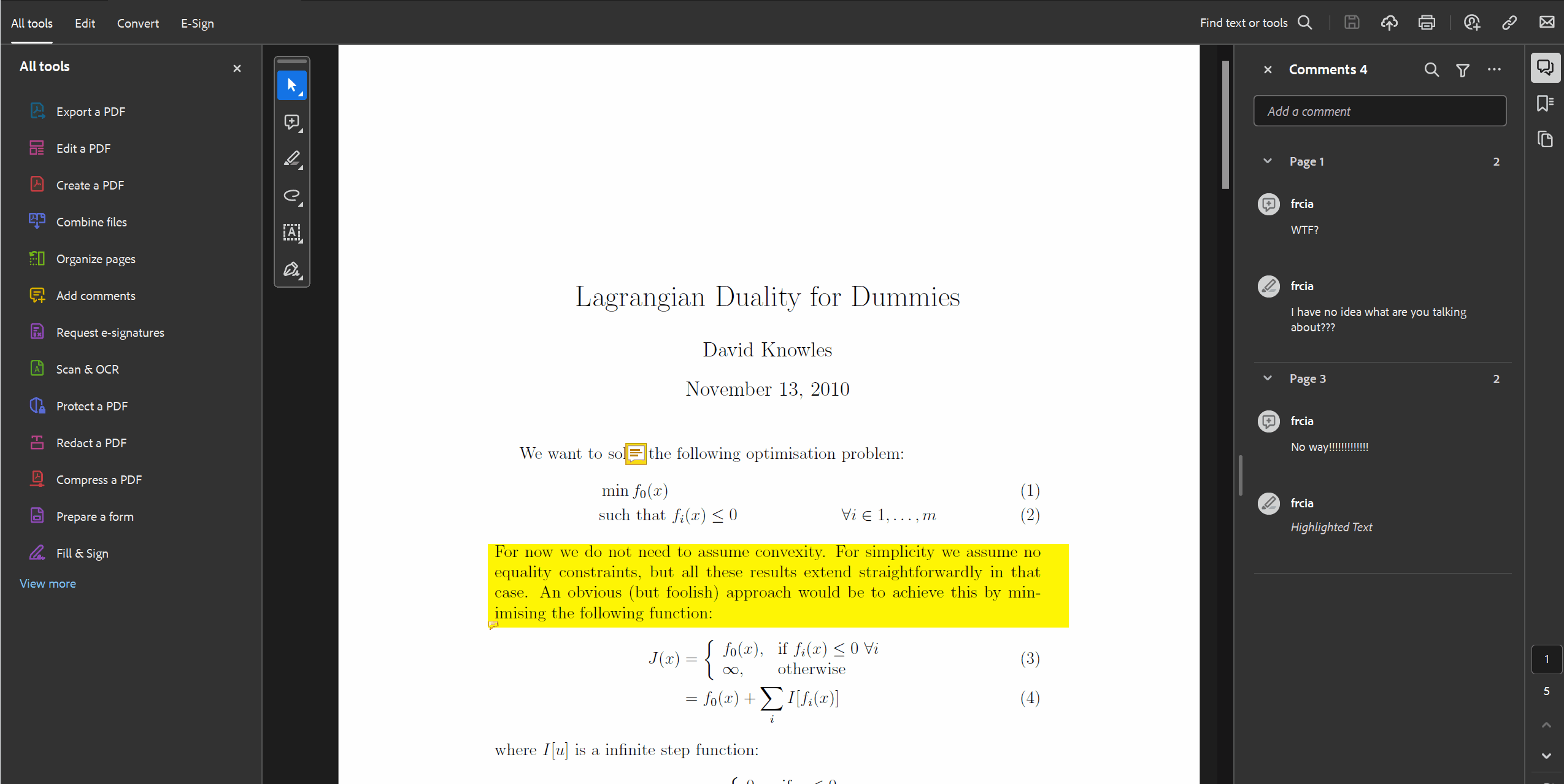Click the Redact a PDF tool
This screenshot has height=784, width=1564.
coord(92,443)
